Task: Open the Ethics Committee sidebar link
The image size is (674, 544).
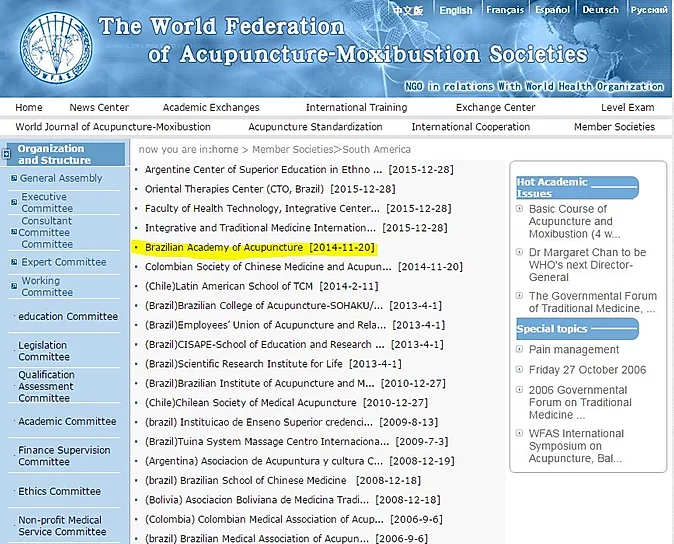Action: point(59,491)
